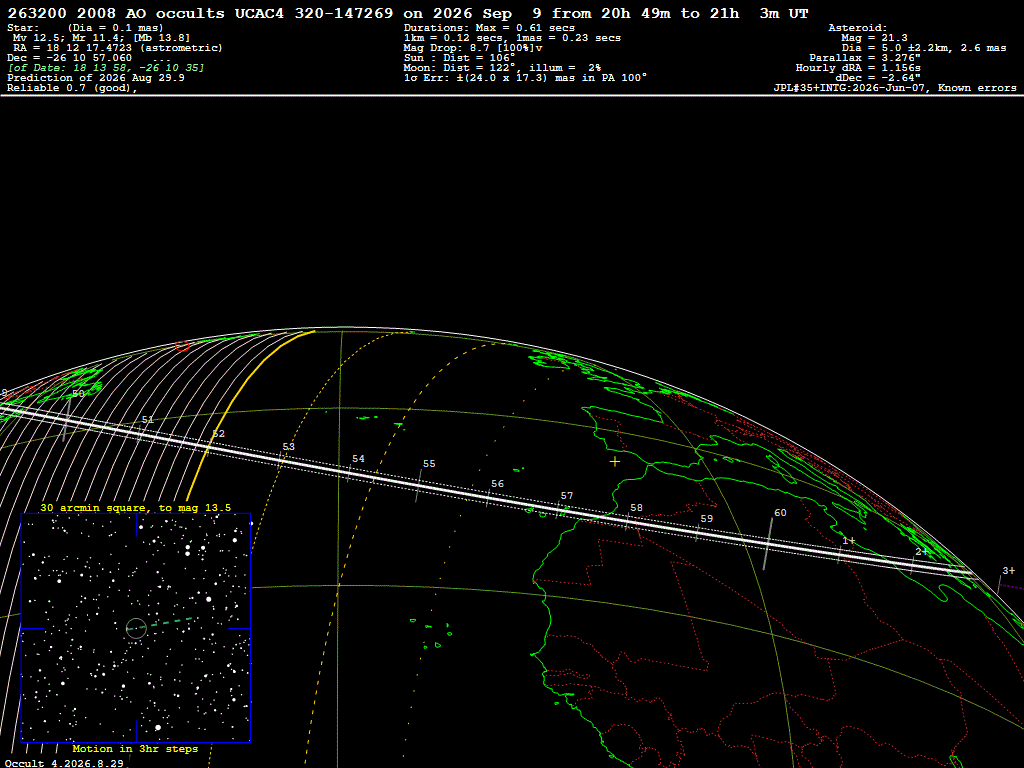Click the 'Motion in 3hr steps' label
Viewport: 1024px width, 768px height.
[135, 748]
